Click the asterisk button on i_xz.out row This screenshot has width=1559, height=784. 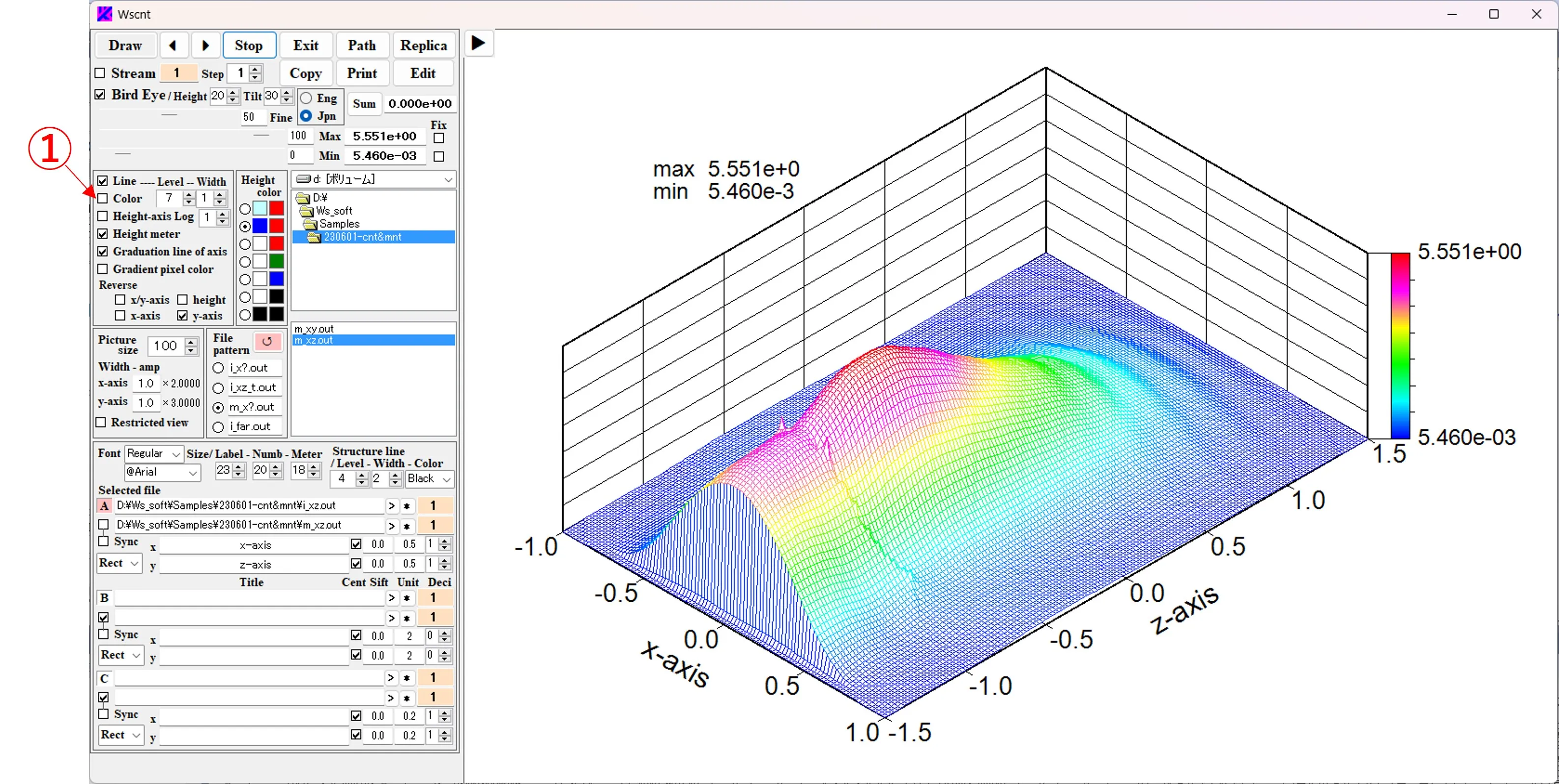(x=406, y=506)
